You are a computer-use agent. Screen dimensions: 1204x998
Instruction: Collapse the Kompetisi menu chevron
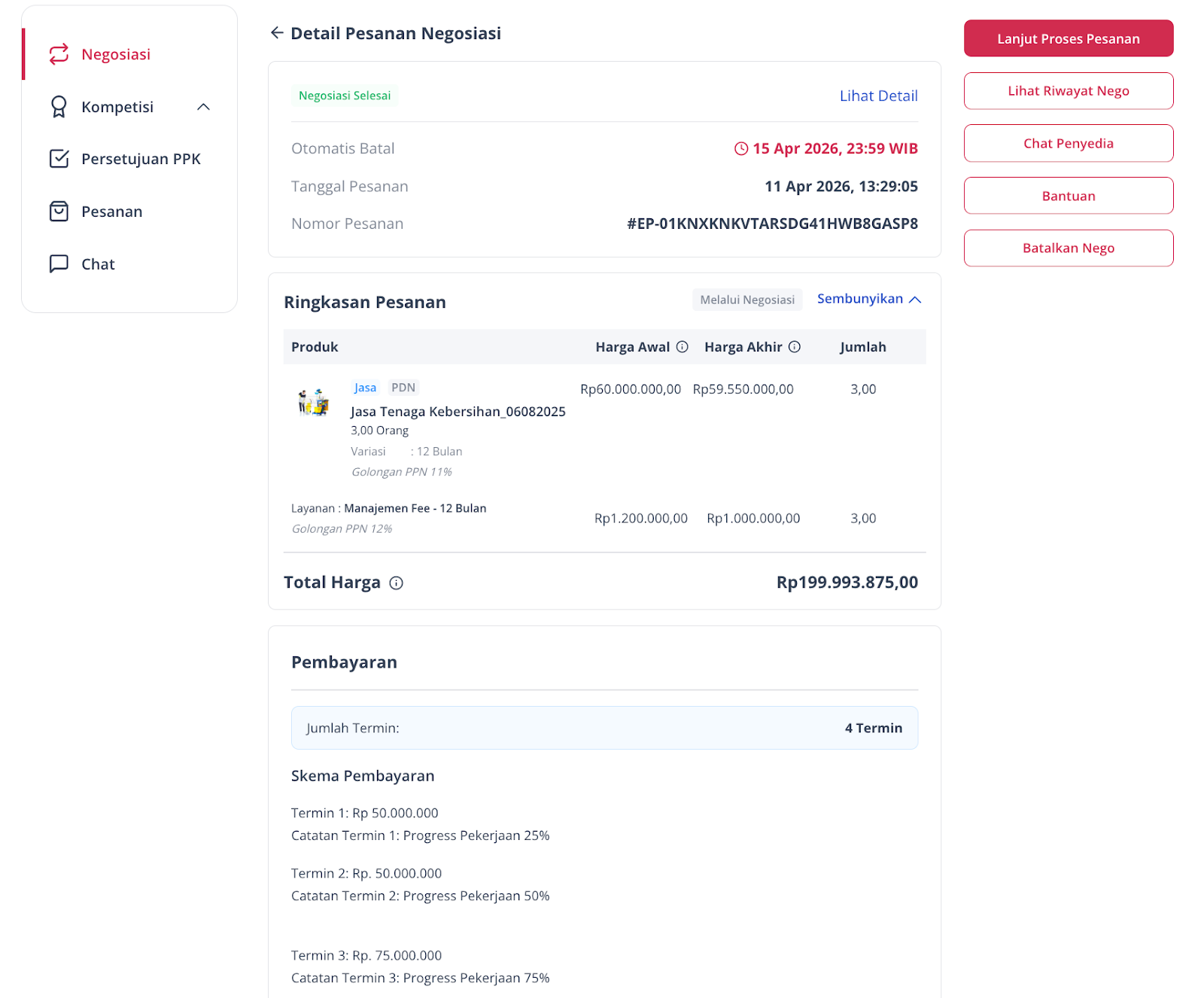point(203,107)
